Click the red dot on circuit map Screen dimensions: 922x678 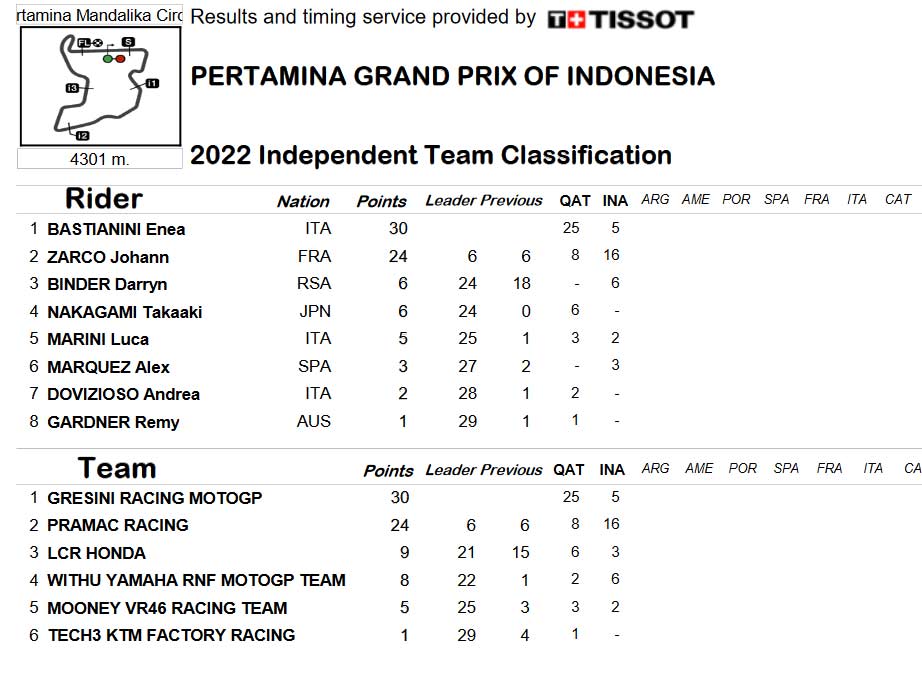(x=120, y=59)
